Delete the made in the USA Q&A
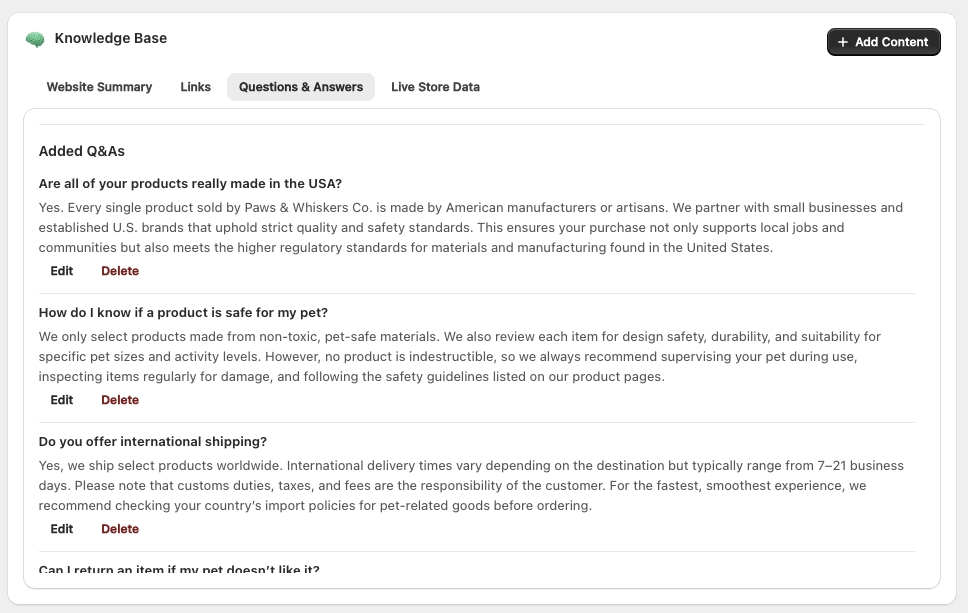The width and height of the screenshot is (968, 613). coord(120,271)
